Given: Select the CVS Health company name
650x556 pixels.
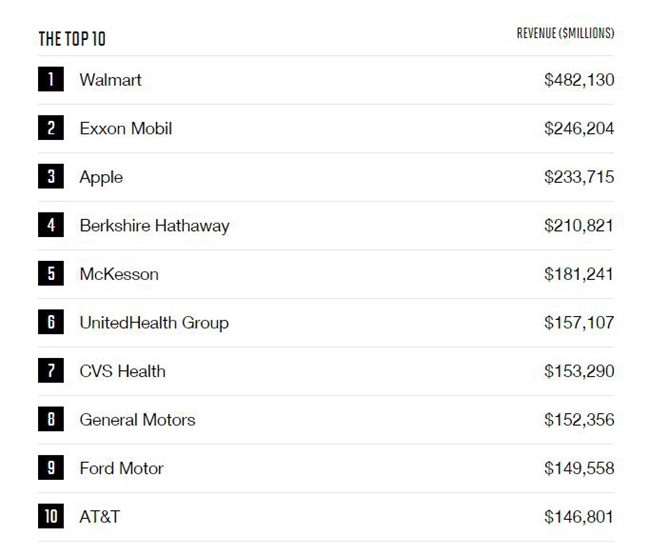Looking at the screenshot, I should pos(122,371).
